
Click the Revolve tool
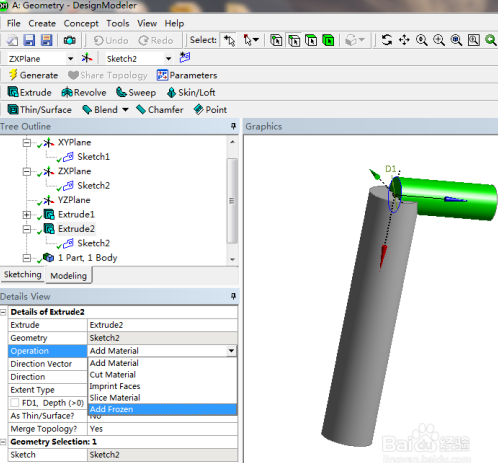click(84, 92)
